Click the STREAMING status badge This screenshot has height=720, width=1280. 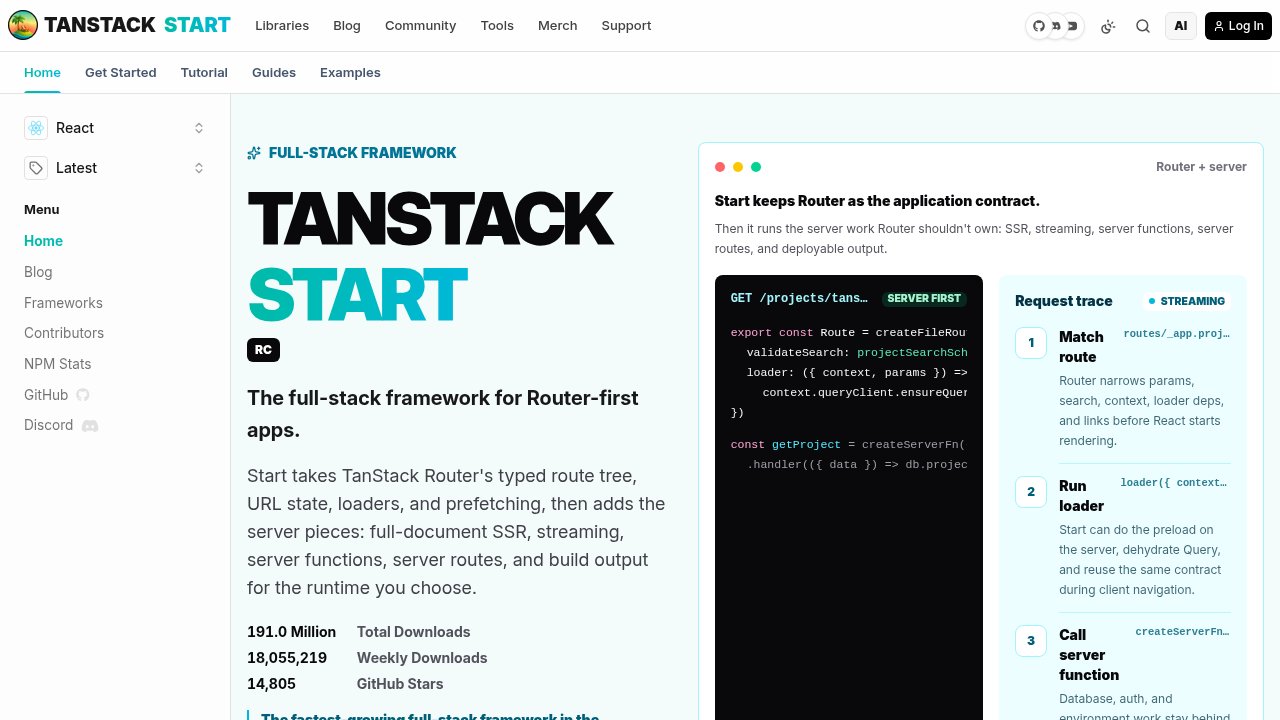tap(1187, 301)
